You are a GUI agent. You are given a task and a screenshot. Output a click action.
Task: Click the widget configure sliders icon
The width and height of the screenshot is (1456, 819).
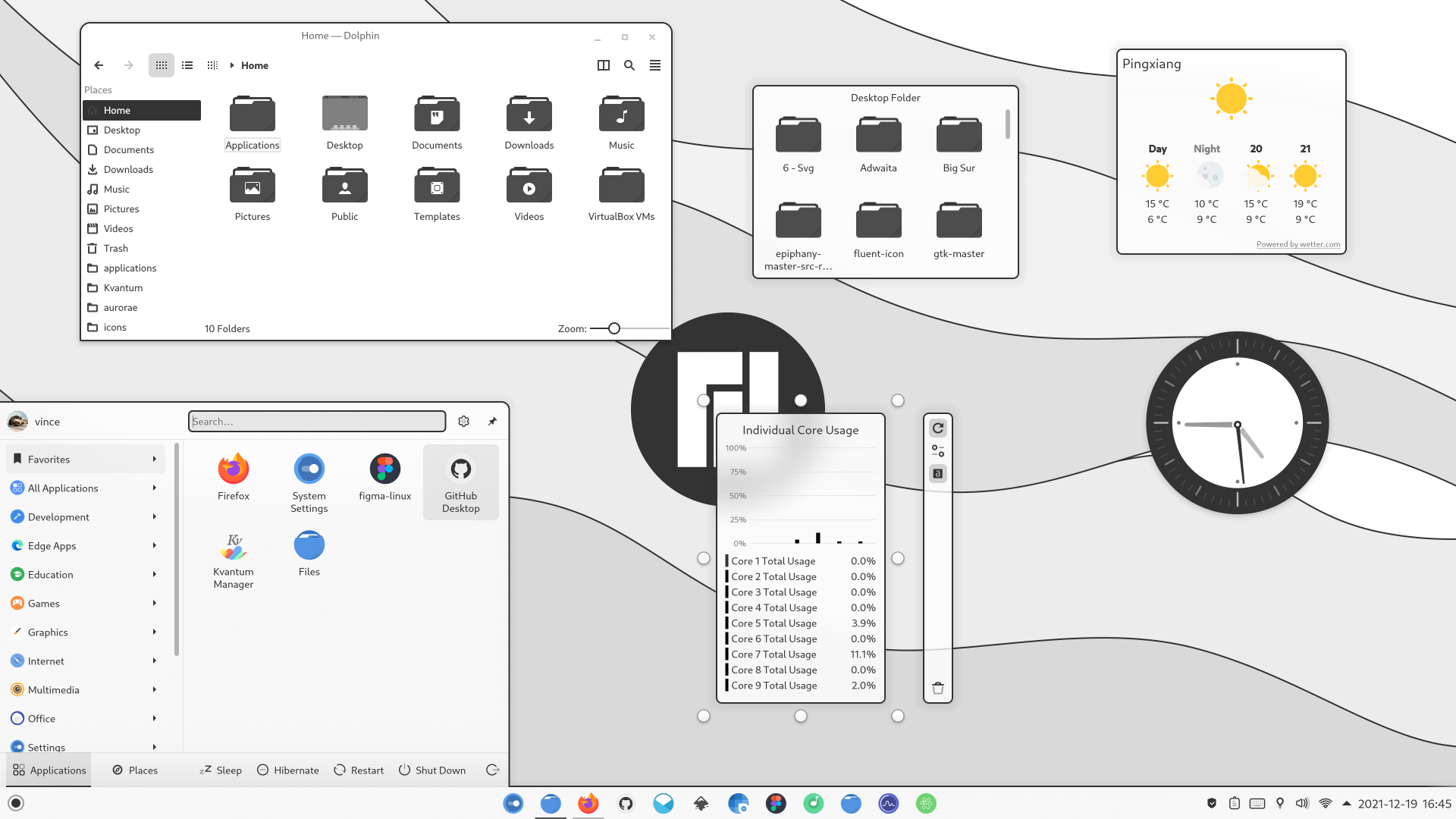click(938, 451)
